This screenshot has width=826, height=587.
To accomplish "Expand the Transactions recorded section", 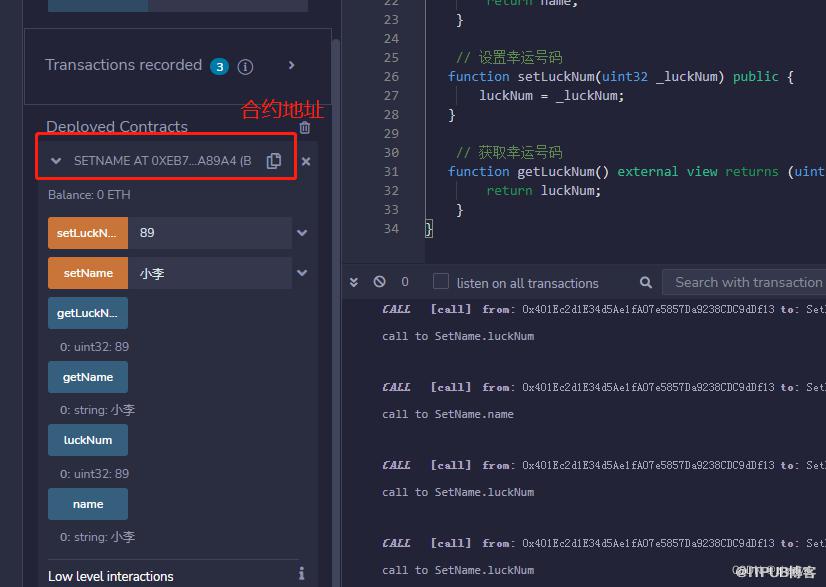I will pyautogui.click(x=291, y=65).
